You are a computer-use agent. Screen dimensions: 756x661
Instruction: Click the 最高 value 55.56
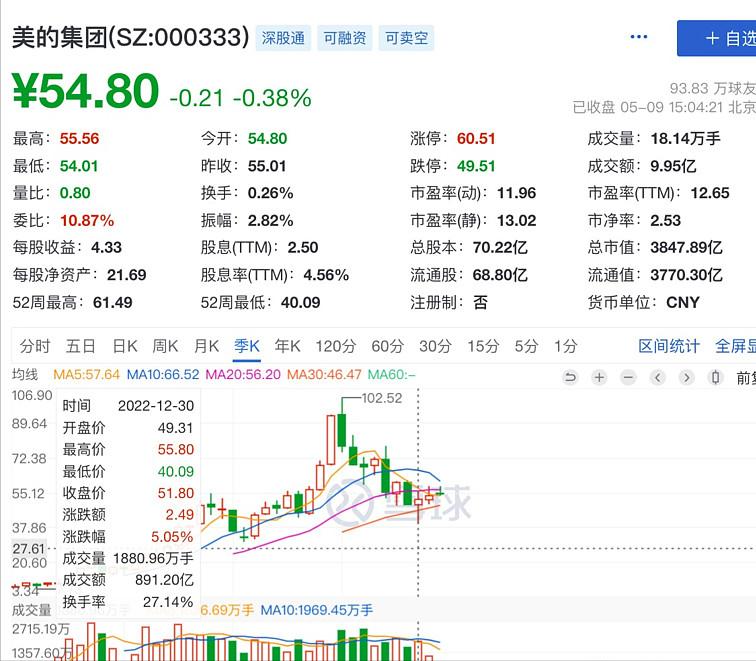(79, 139)
